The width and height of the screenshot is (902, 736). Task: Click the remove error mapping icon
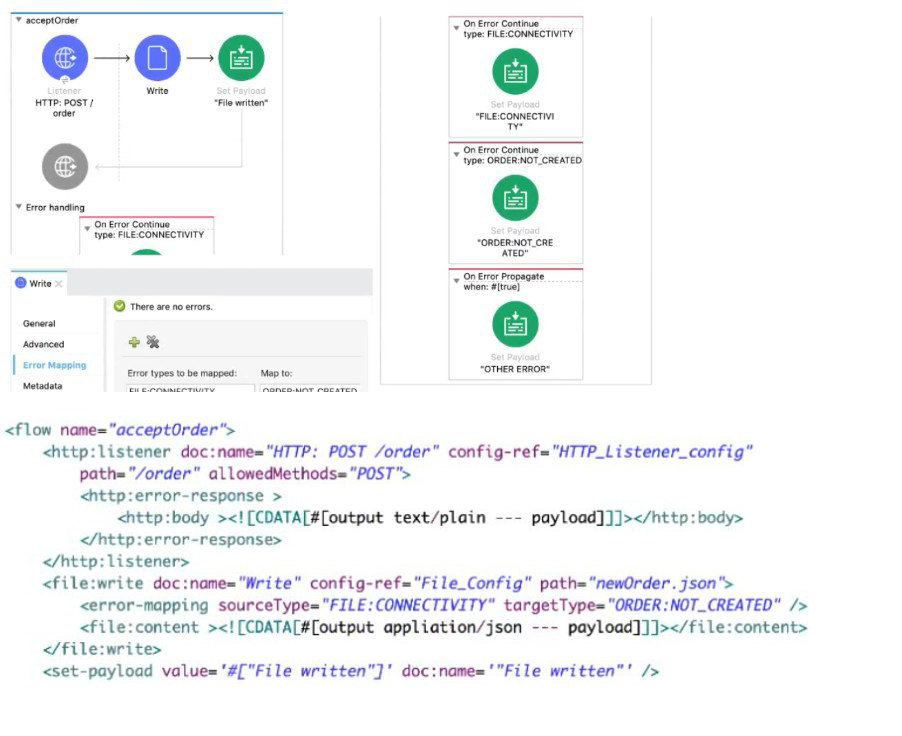(x=152, y=342)
